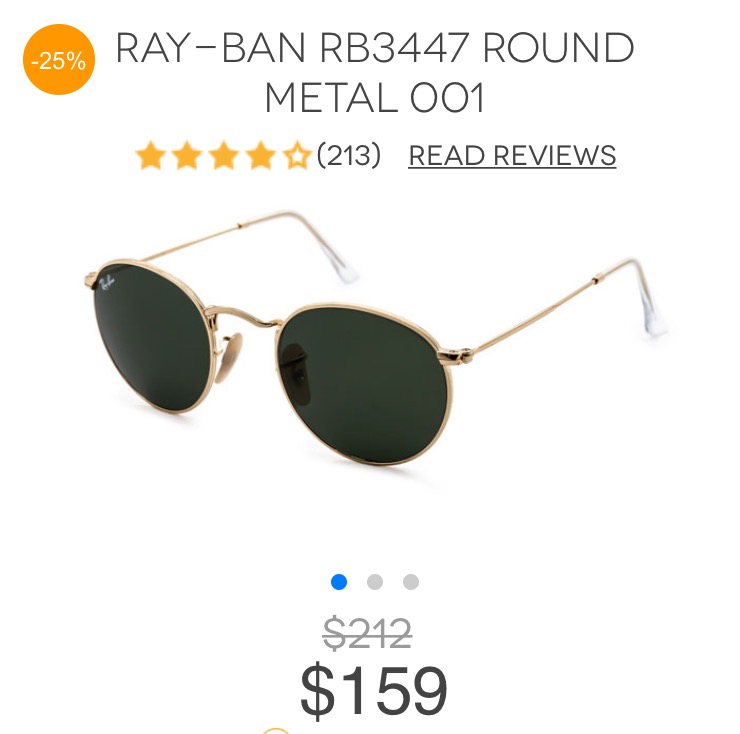Screen dimensions: 740x734
Task: Click the empty fifth rating star
Action: pyautogui.click(x=297, y=155)
